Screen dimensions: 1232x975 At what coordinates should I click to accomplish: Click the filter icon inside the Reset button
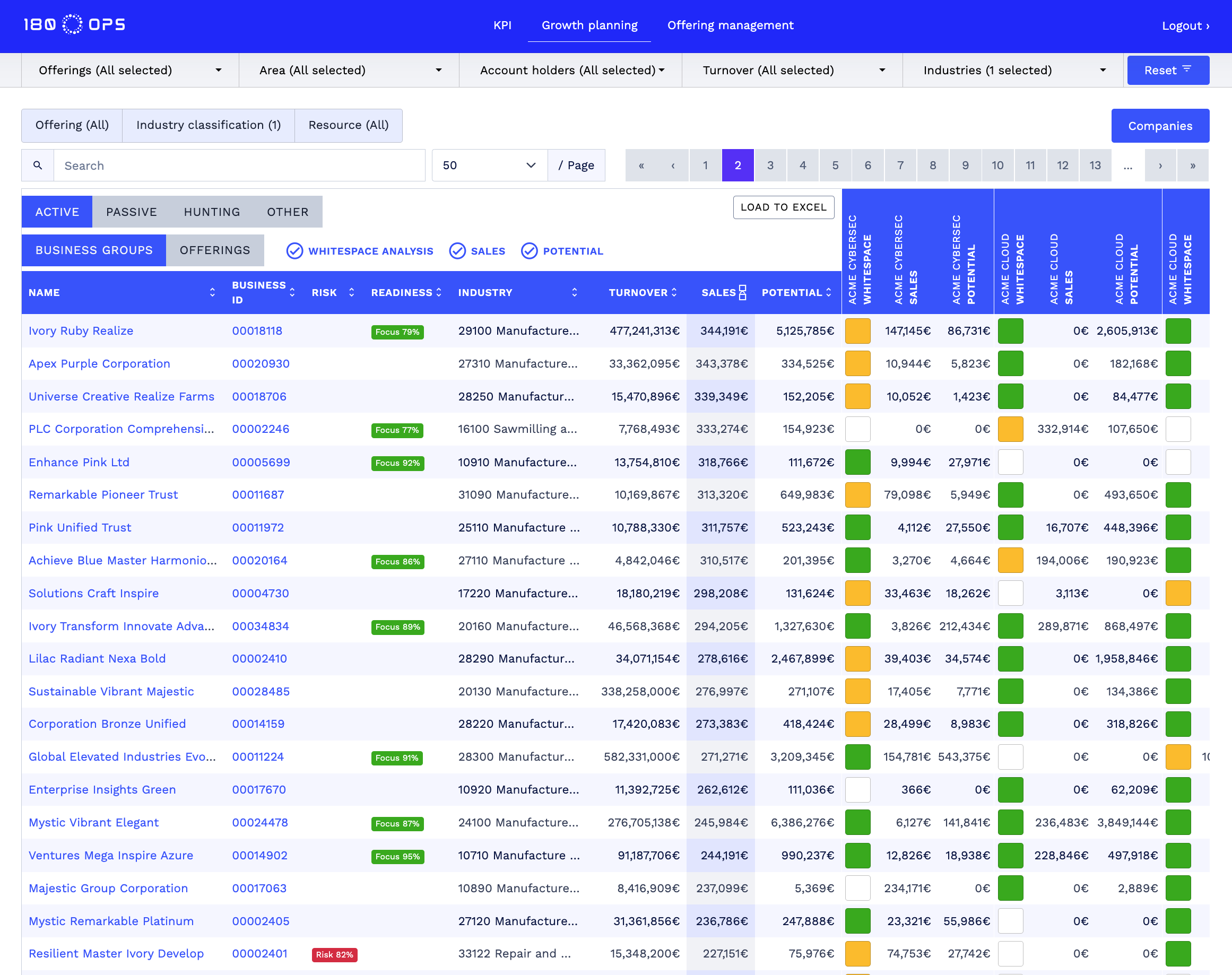click(1187, 68)
